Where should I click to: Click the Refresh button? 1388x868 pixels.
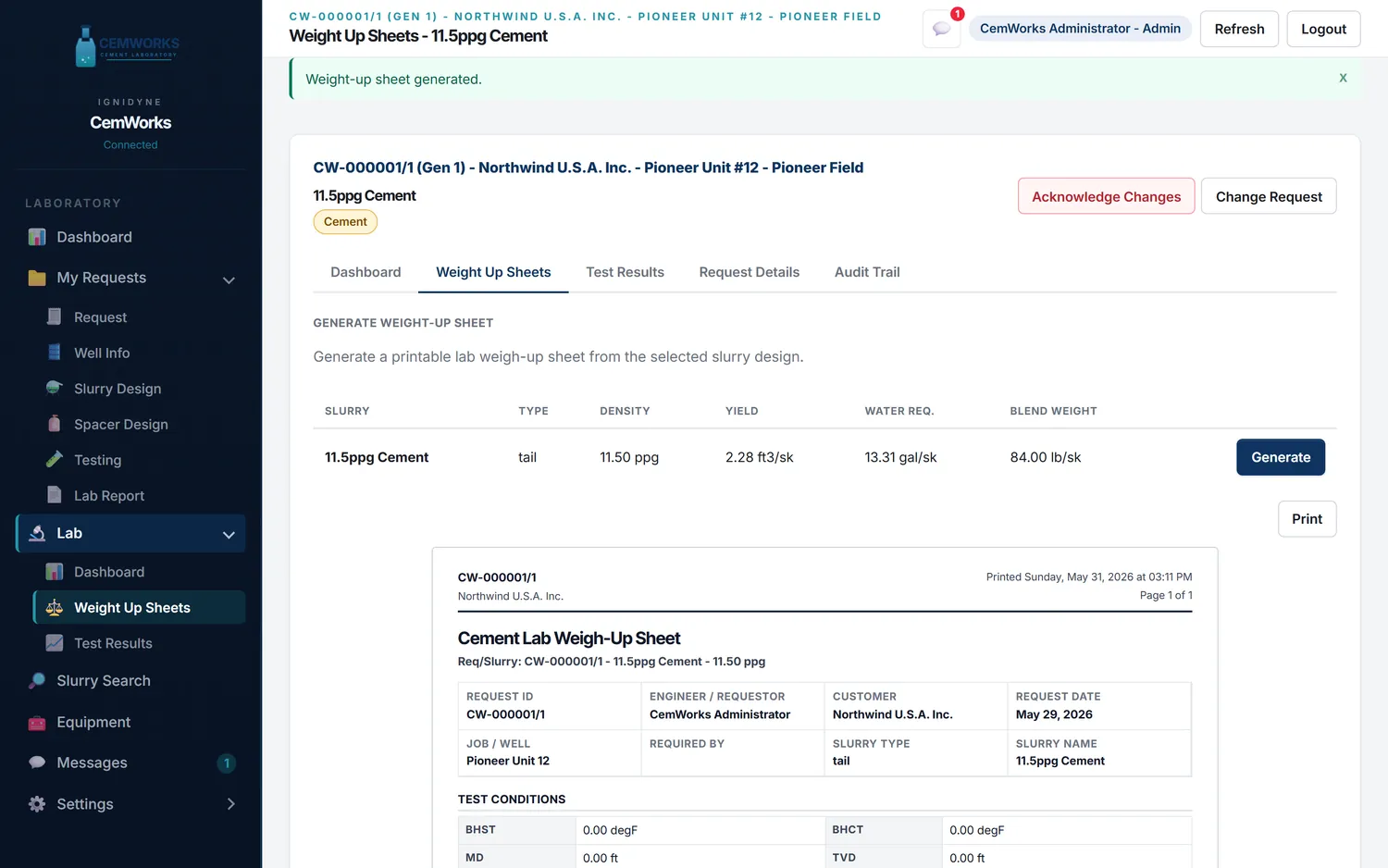1239,29
